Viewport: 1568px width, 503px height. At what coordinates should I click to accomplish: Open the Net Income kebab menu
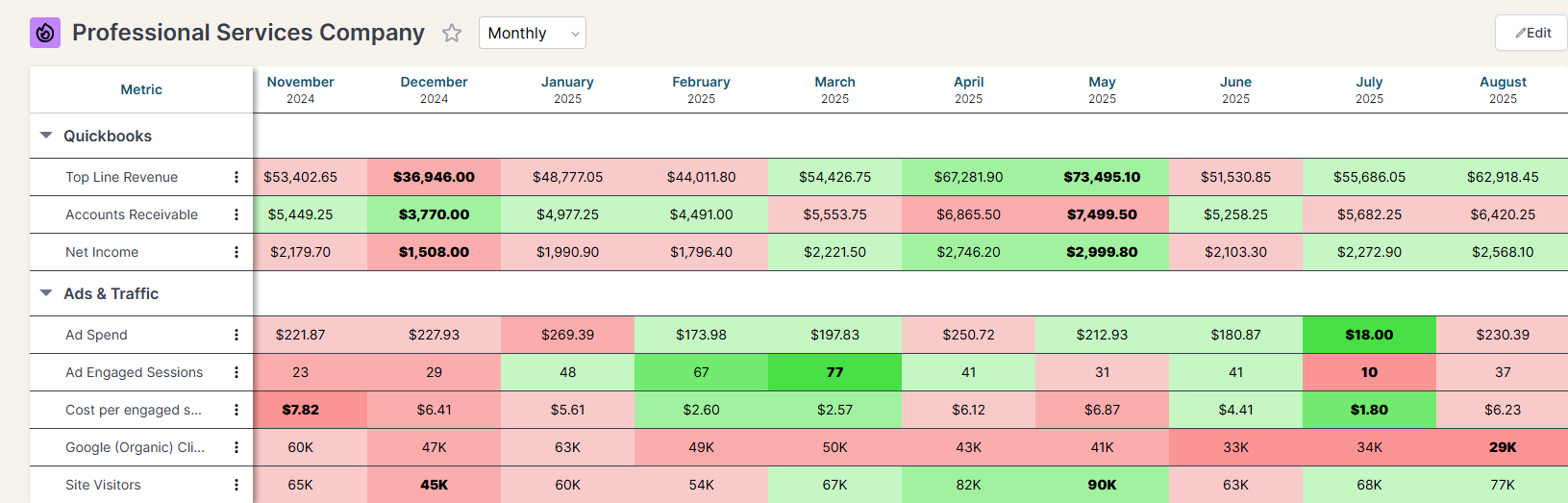coord(236,252)
